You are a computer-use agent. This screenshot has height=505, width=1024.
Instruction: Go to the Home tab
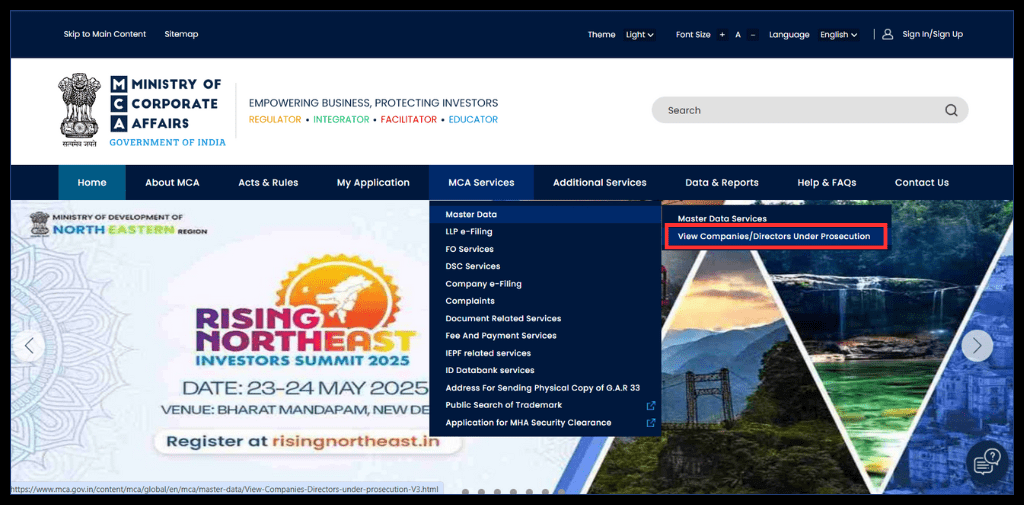[x=92, y=183]
